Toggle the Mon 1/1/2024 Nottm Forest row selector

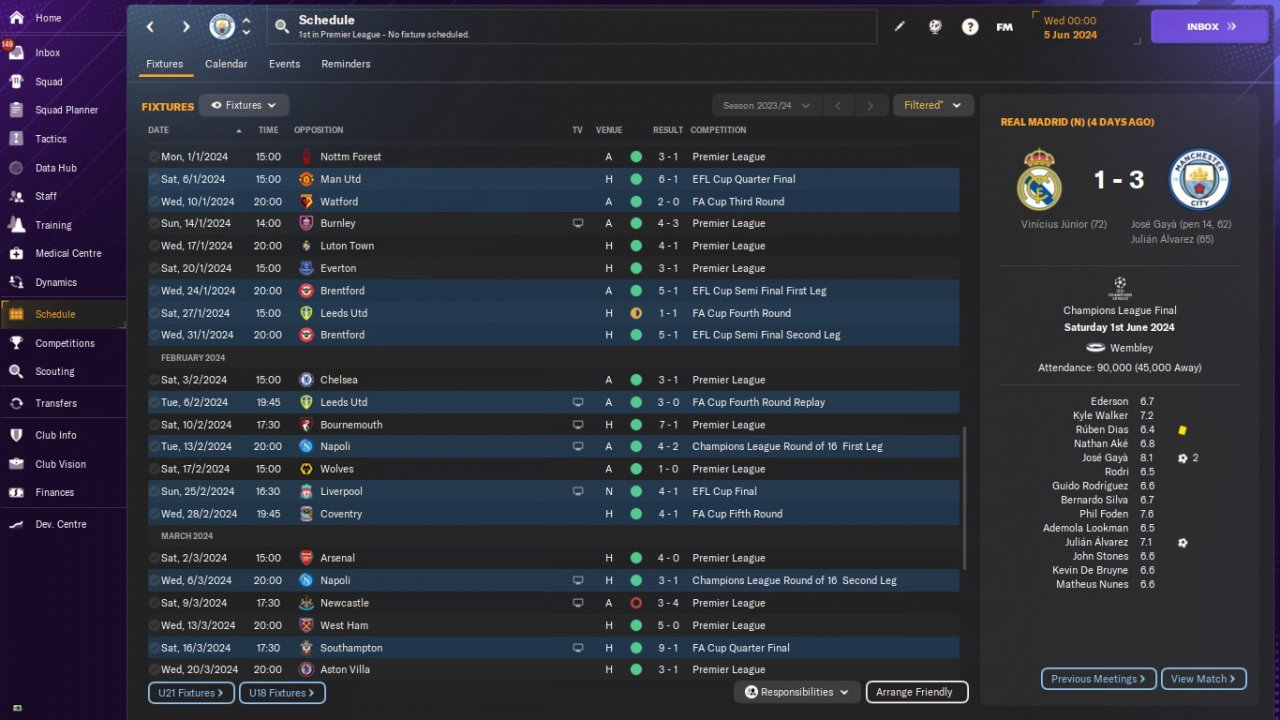pyautogui.click(x=154, y=157)
